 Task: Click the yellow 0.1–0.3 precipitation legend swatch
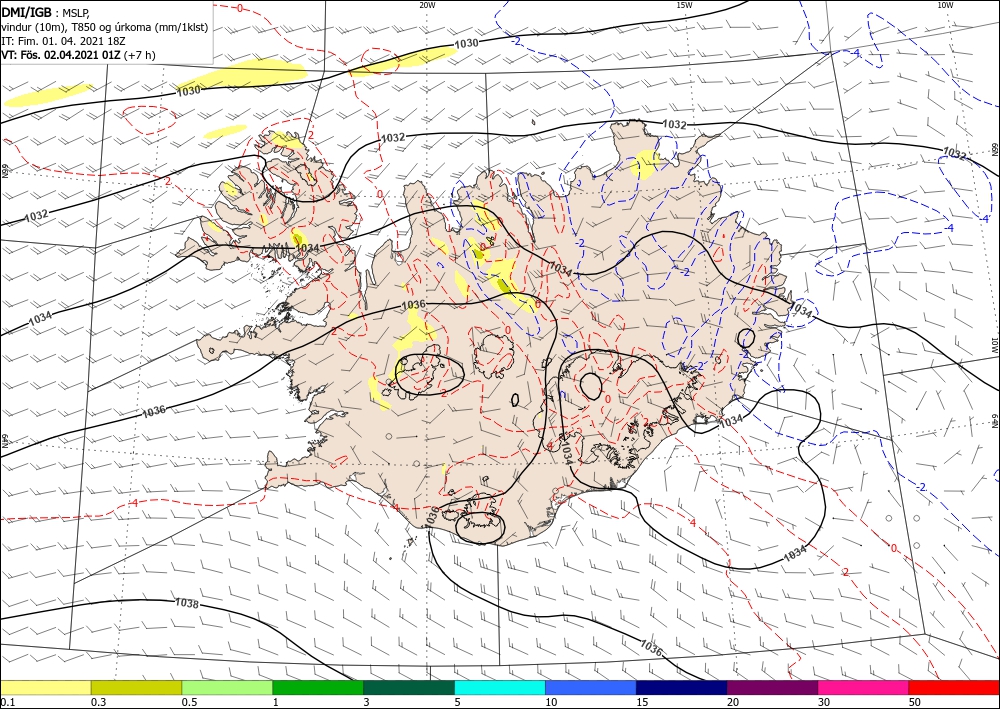tap(45, 687)
